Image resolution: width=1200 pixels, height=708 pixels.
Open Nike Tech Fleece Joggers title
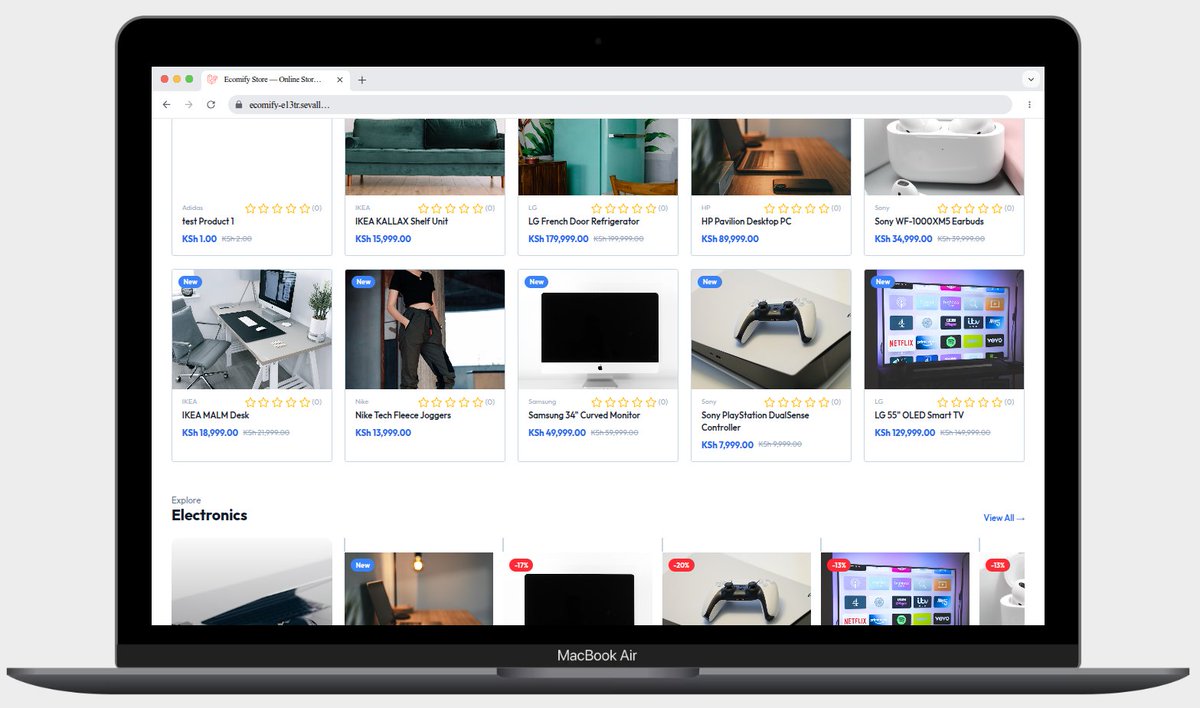[x=403, y=415]
